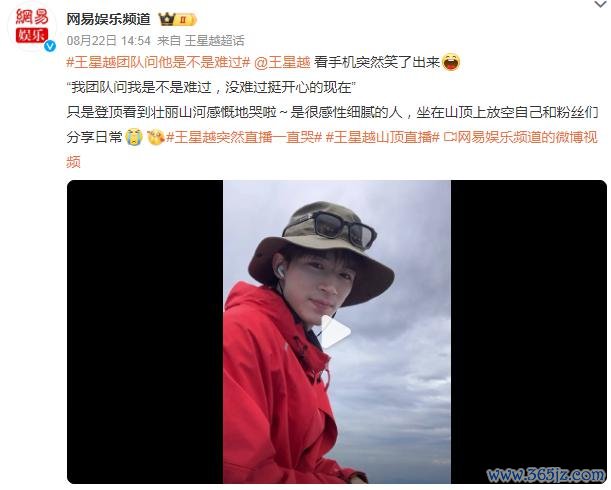611x490 pixels.
Task: Open hashtag #王星越团队问他是不是难过#
Action: (x=158, y=62)
